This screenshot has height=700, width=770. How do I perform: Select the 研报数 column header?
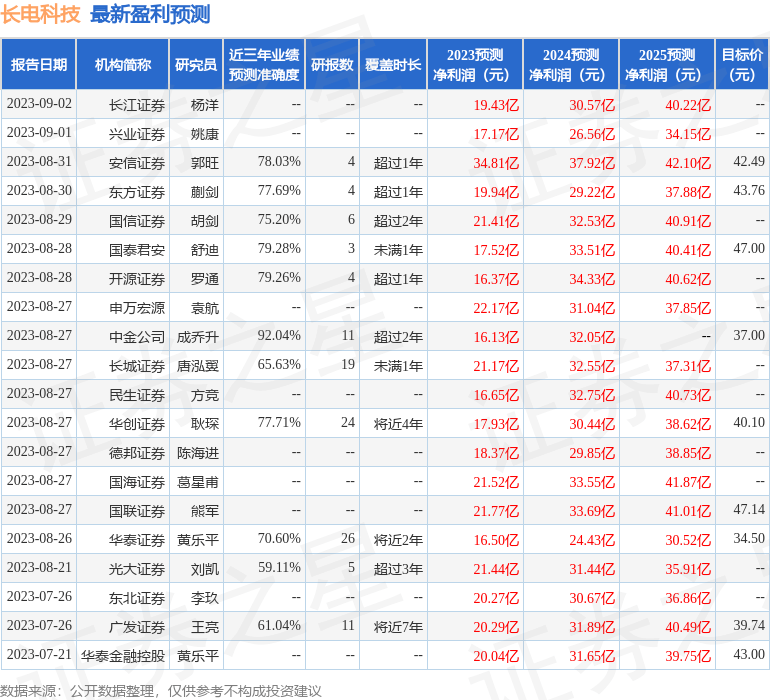pos(332,64)
